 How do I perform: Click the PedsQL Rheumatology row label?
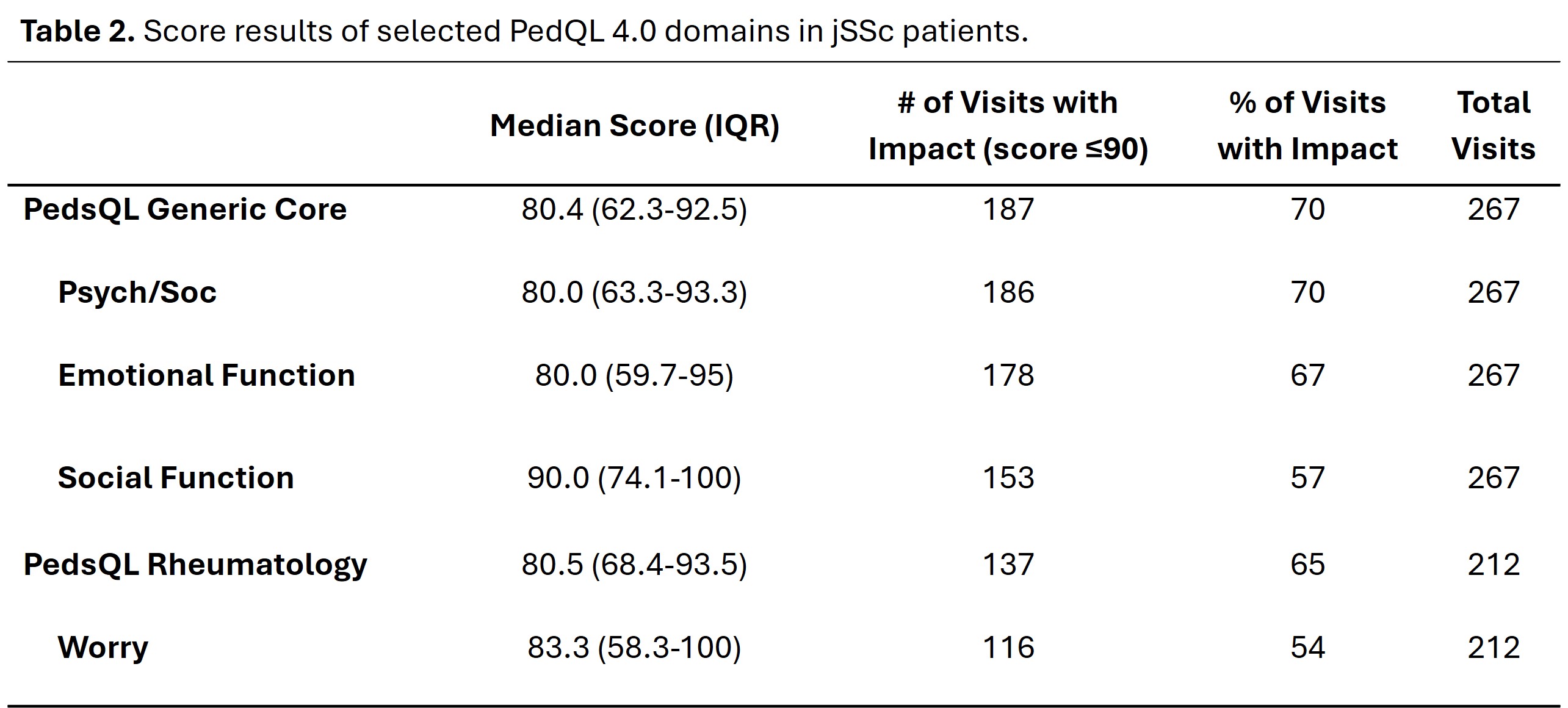pyautogui.click(x=195, y=565)
